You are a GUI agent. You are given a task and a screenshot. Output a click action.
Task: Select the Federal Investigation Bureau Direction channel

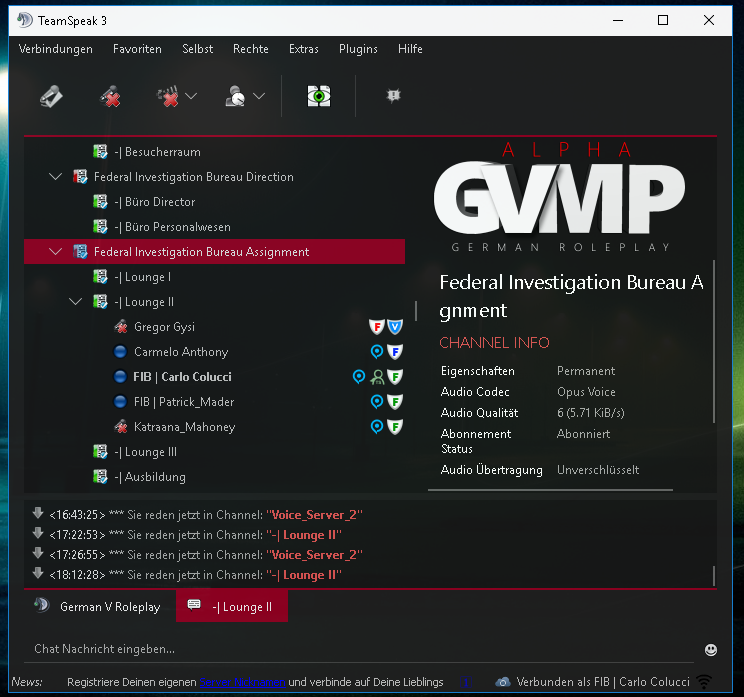click(x=194, y=177)
